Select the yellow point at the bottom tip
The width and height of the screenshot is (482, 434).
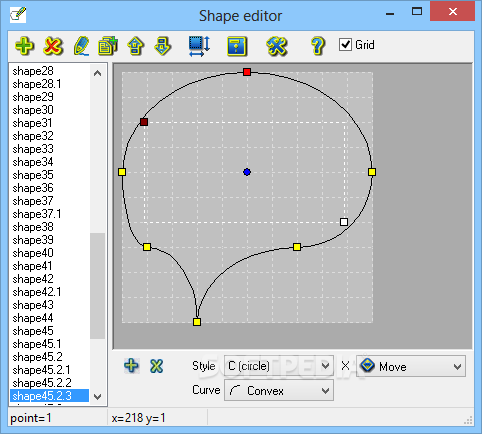tap(197, 322)
